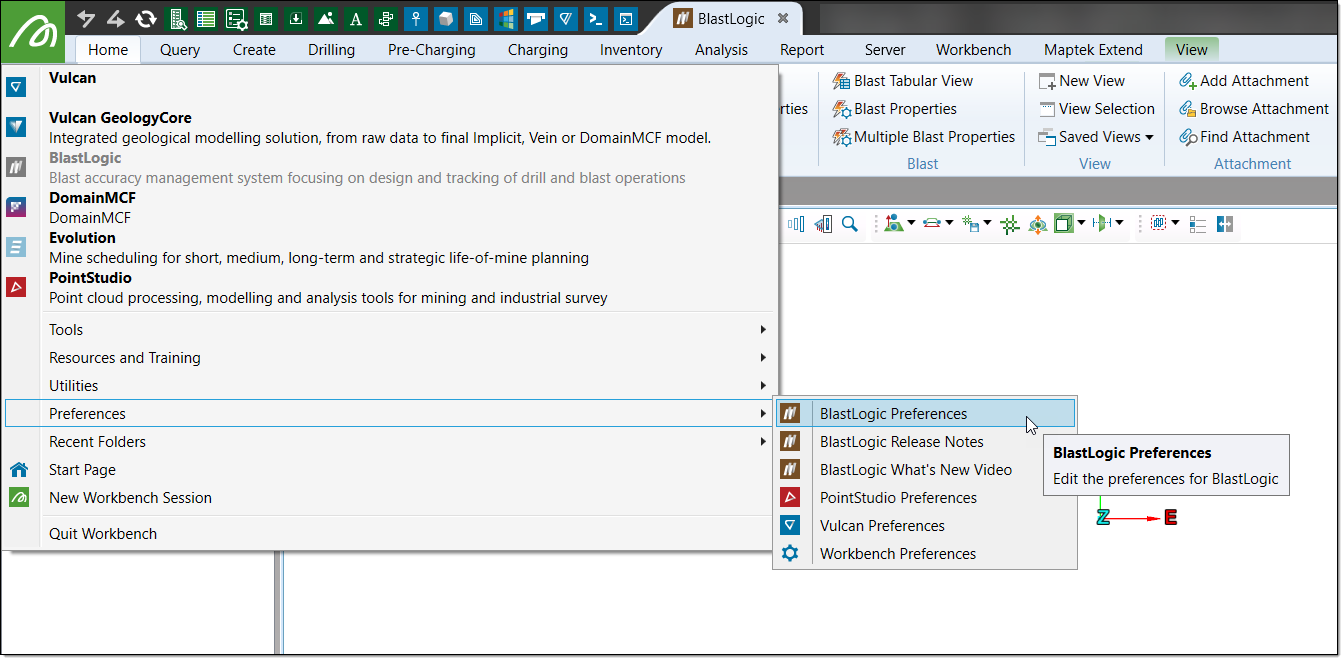Viewport: 1344px width, 661px height.
Task: Launch PointStudio from application list
Action: (390, 288)
